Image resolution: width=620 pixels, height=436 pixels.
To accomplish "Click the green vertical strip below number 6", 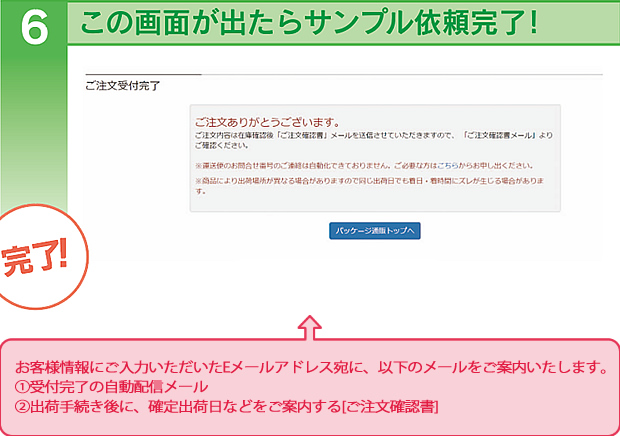I will (33, 120).
